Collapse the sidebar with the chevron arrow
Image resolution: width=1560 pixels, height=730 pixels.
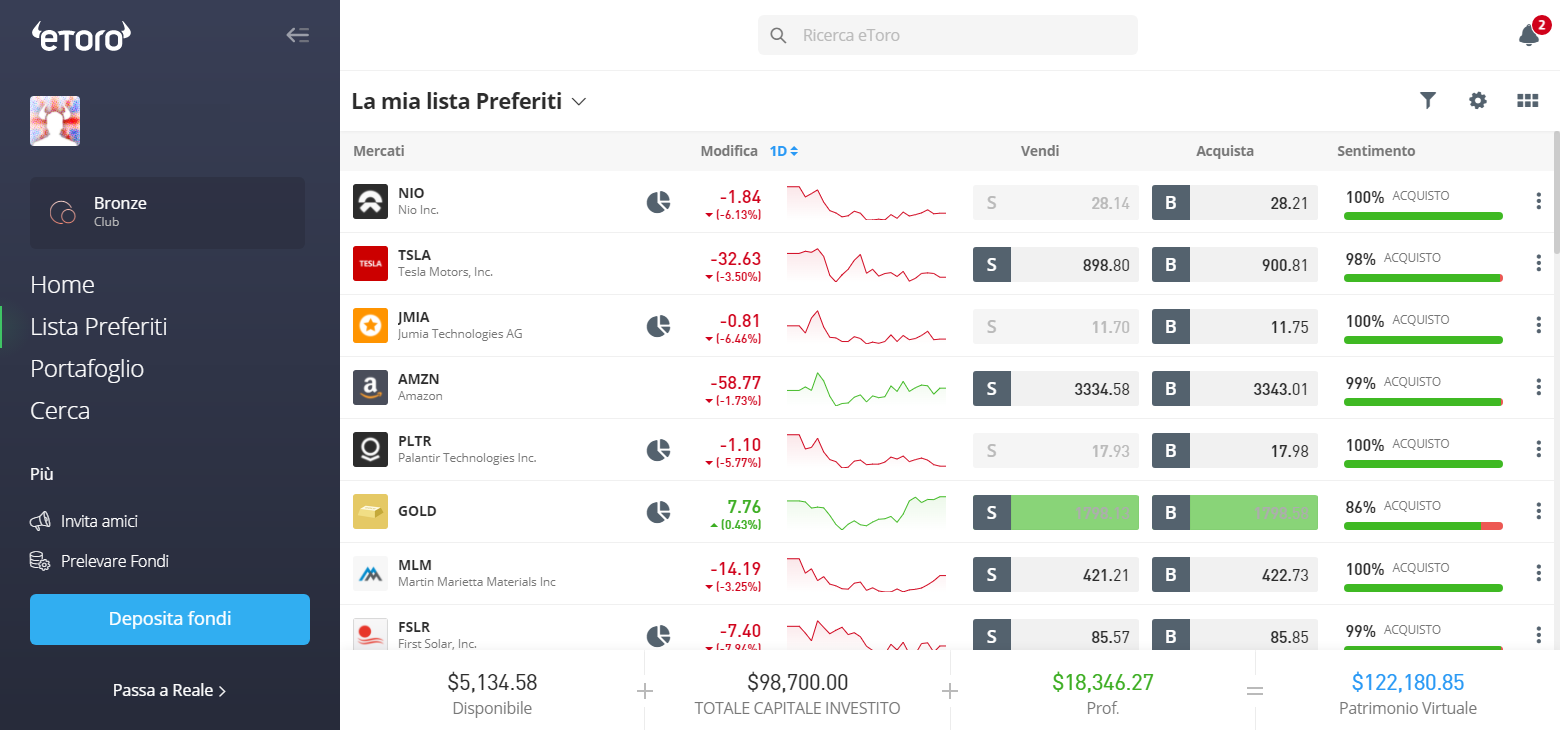[297, 34]
